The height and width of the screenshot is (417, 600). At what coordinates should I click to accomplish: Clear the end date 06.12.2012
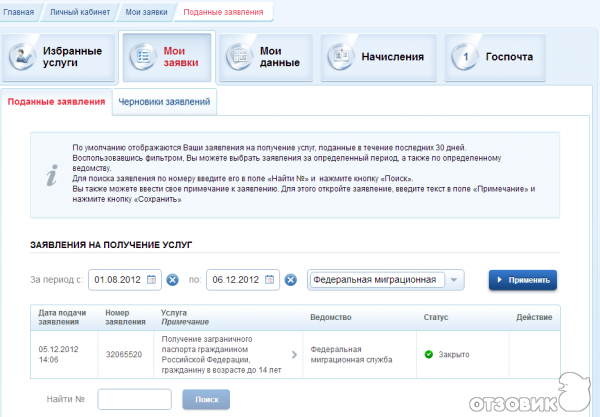point(291,280)
